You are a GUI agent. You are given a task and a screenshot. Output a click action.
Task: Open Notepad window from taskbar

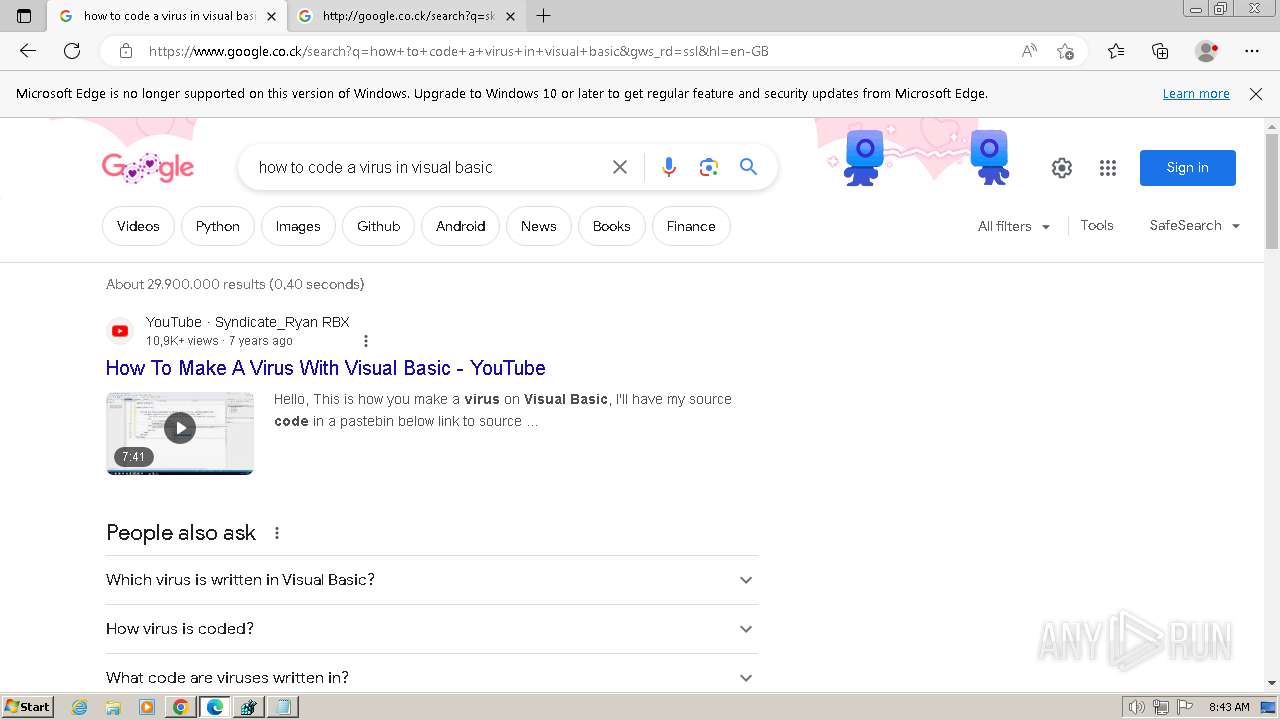pyautogui.click(x=283, y=707)
